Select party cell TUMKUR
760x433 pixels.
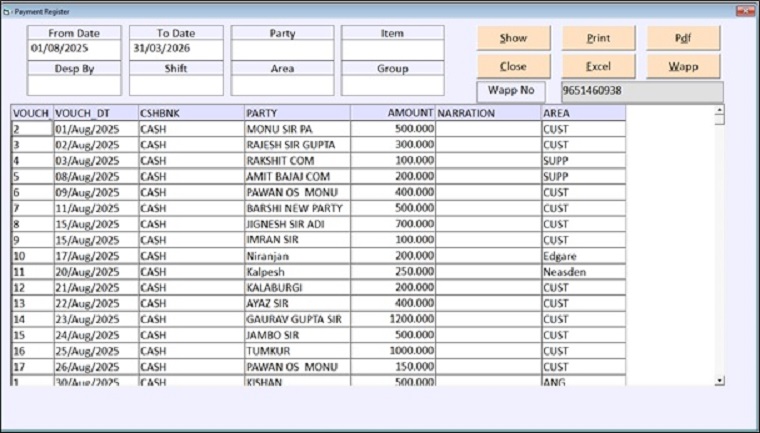tap(298, 351)
